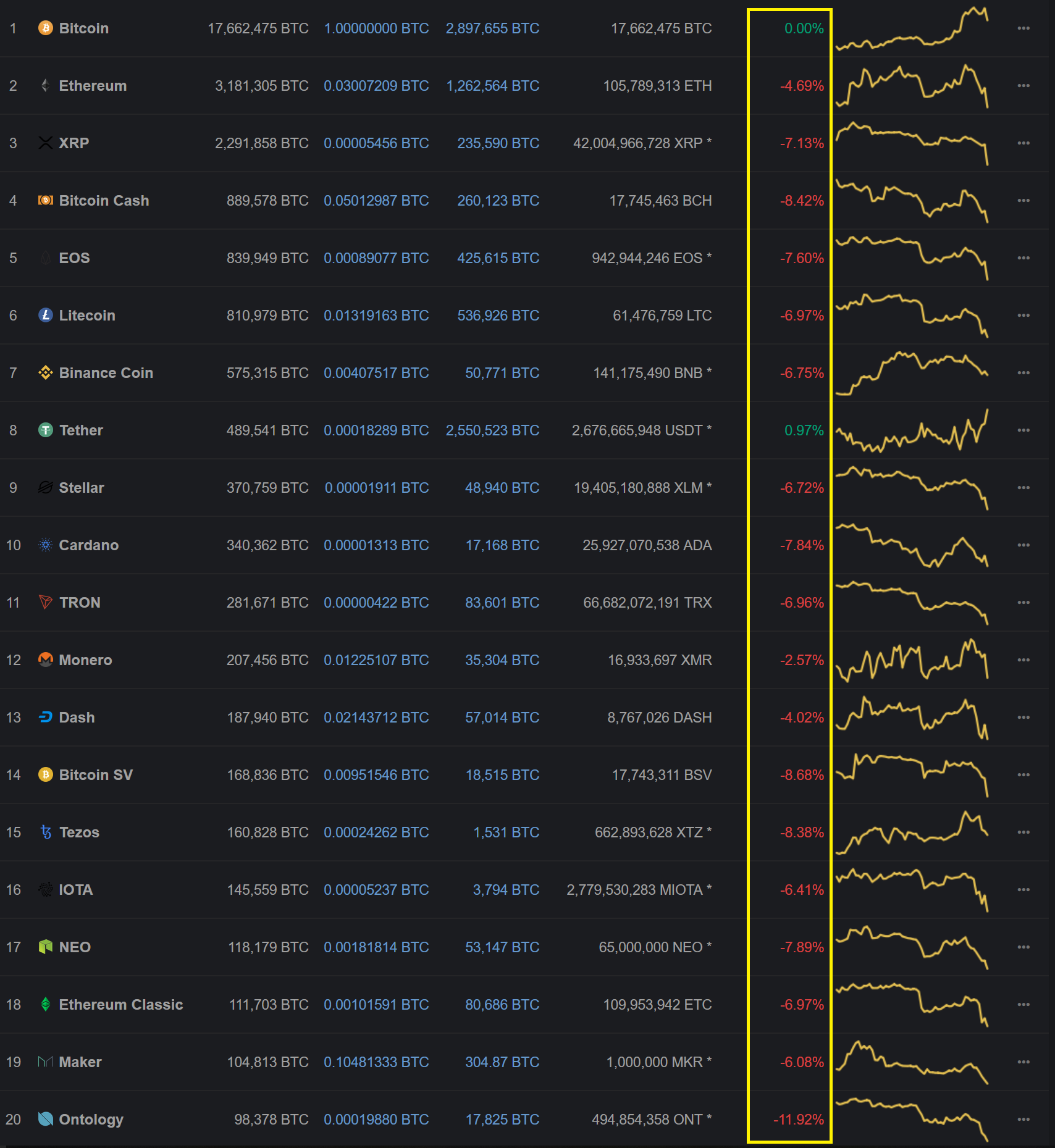Click the Cardano logo icon
Screen dimensions: 1055x1148
46,545
